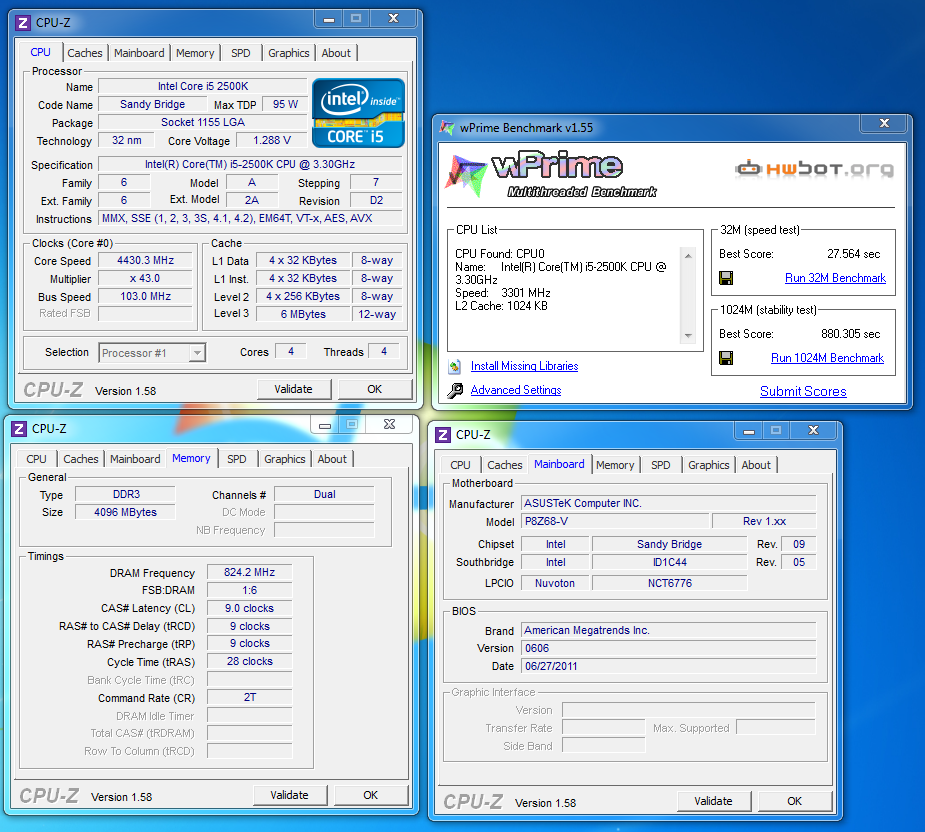Click the Level 3 cache value 6 MBytes
This screenshot has width=925, height=832.
point(303,315)
